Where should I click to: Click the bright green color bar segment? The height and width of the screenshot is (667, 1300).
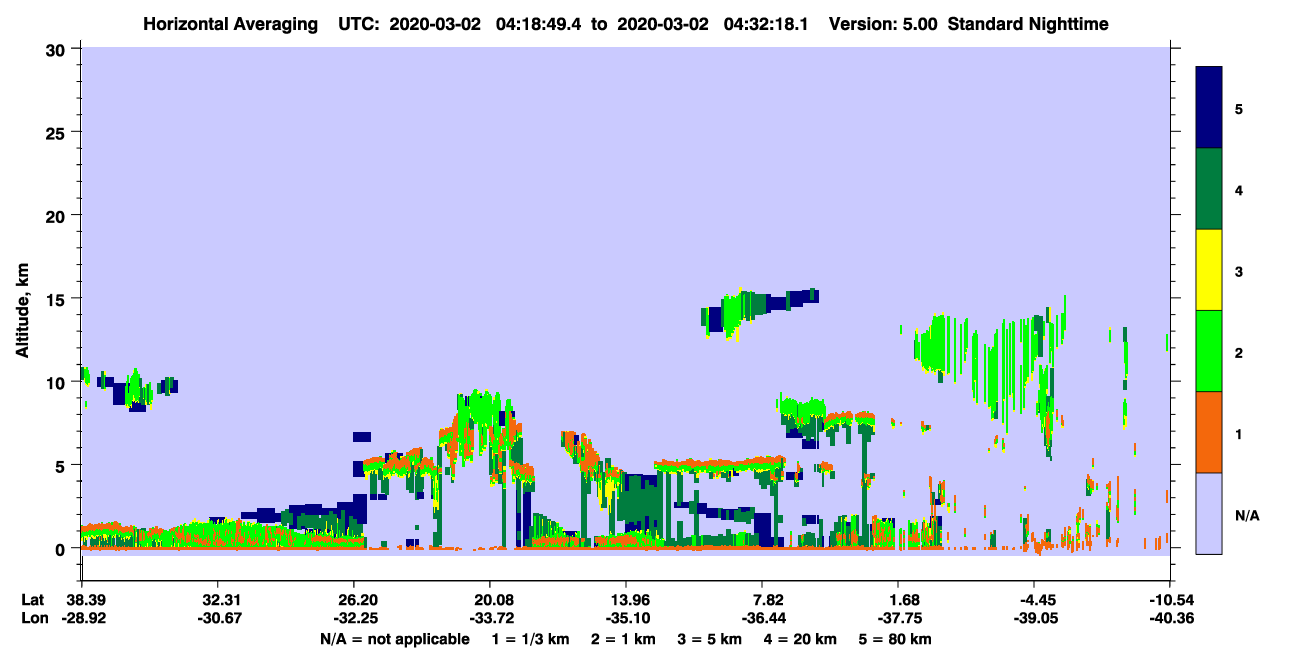coord(1209,351)
